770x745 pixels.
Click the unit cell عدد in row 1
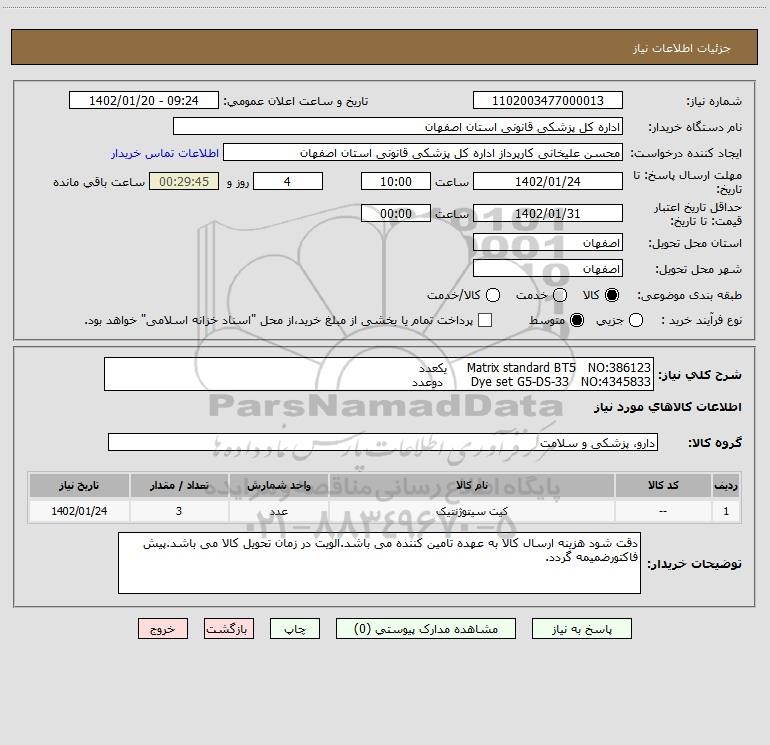click(278, 511)
